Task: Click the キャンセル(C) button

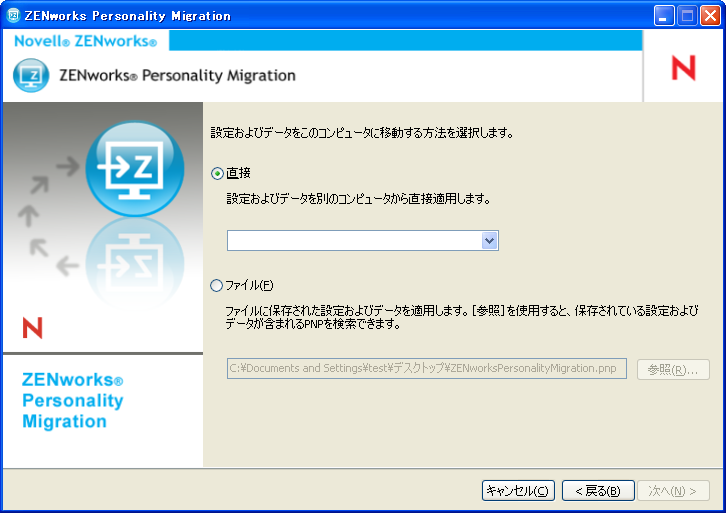Action: [518, 491]
